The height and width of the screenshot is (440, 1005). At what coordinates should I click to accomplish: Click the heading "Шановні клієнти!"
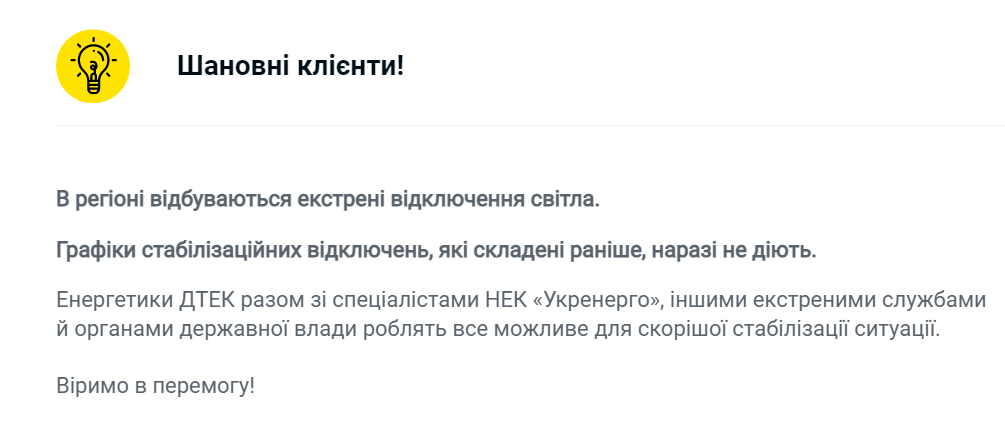(x=291, y=67)
